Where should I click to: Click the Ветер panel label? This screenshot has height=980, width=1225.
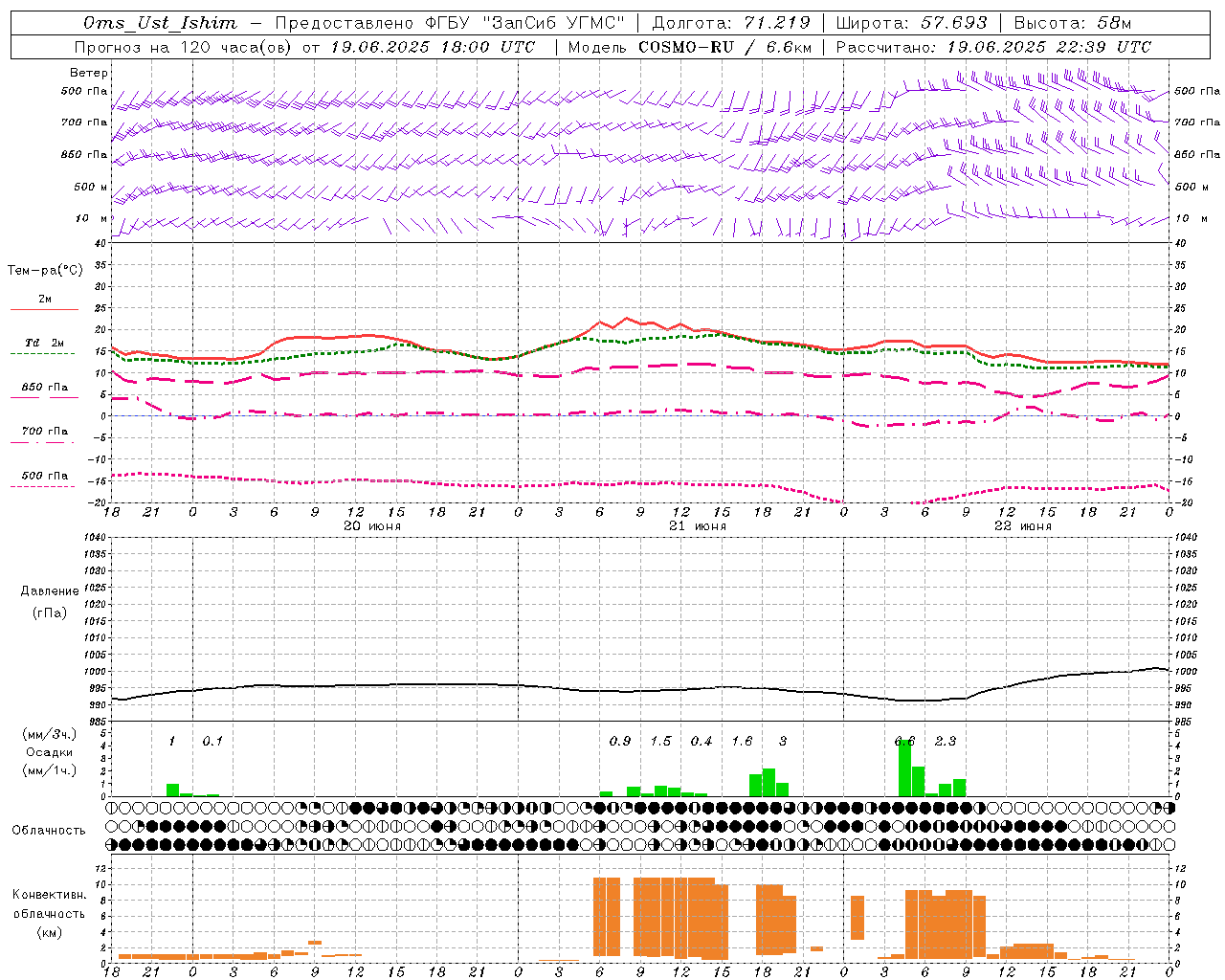click(89, 73)
